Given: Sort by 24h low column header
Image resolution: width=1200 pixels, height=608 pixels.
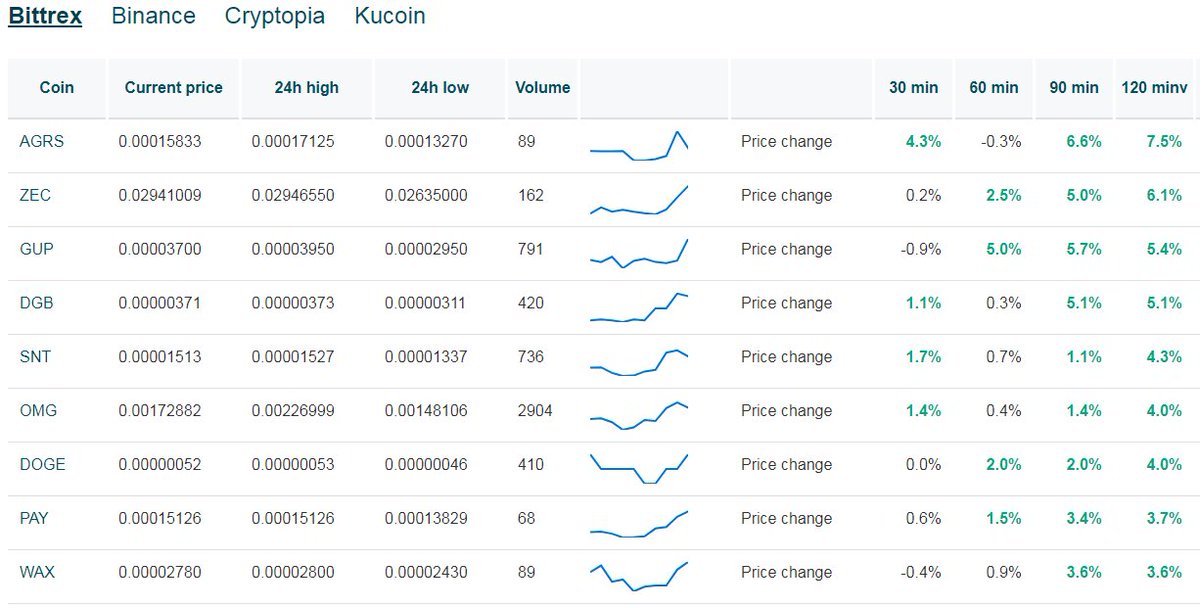Looking at the screenshot, I should [440, 88].
